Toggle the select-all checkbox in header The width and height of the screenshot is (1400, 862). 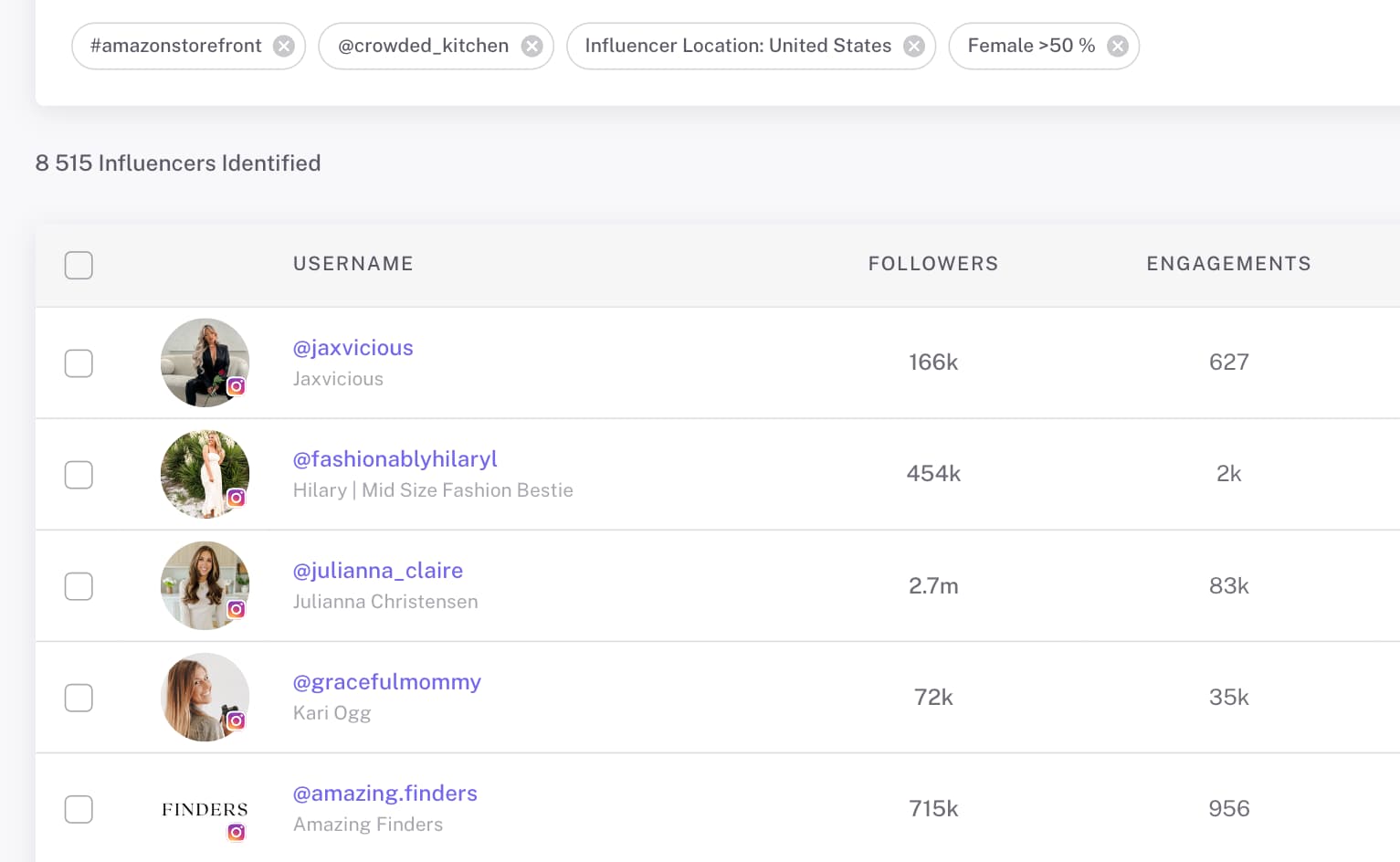click(x=79, y=265)
